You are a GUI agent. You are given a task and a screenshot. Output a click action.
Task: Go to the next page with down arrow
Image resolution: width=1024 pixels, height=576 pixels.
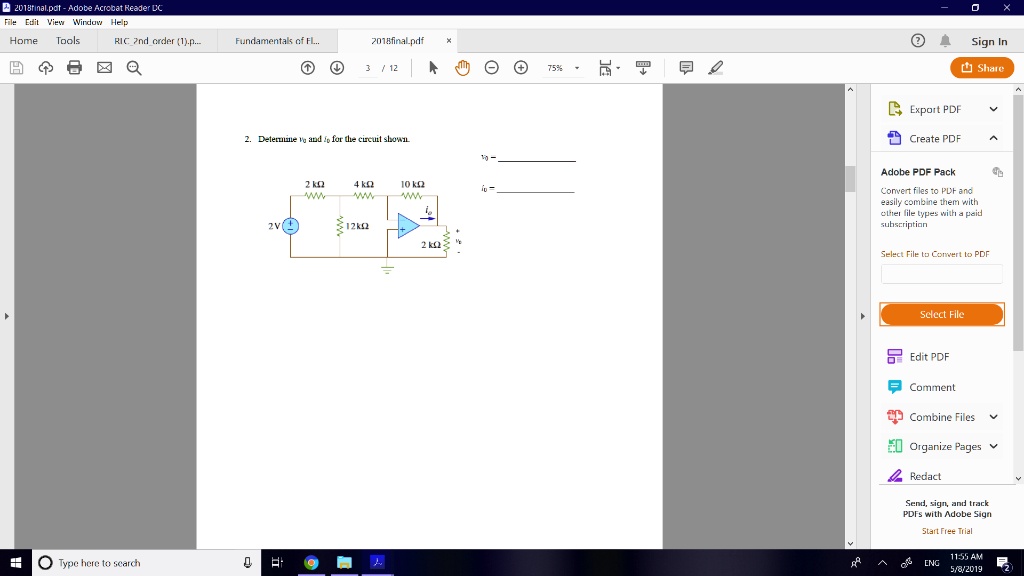(337, 68)
